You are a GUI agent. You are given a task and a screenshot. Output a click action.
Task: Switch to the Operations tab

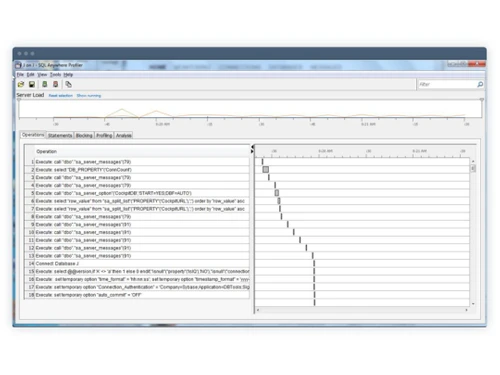[33, 135]
